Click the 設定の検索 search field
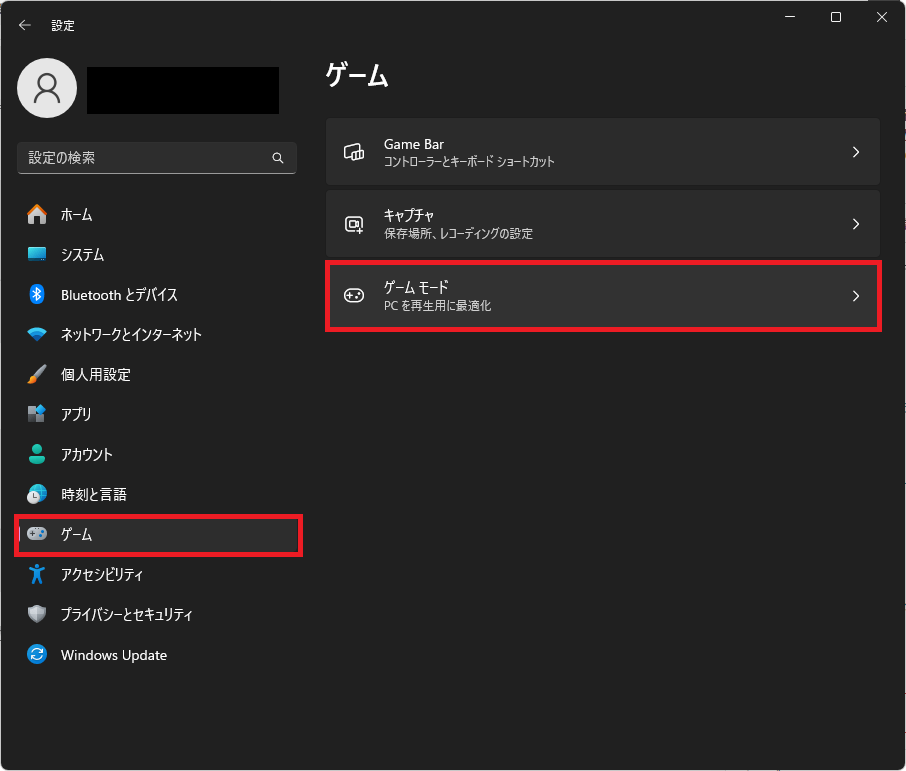Screen dimensions: 906x771 (145, 158)
